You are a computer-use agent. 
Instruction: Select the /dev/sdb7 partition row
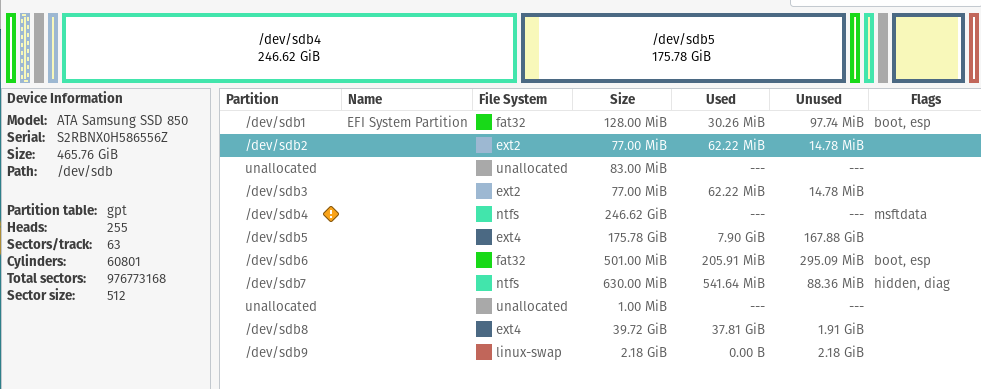(x=601, y=283)
